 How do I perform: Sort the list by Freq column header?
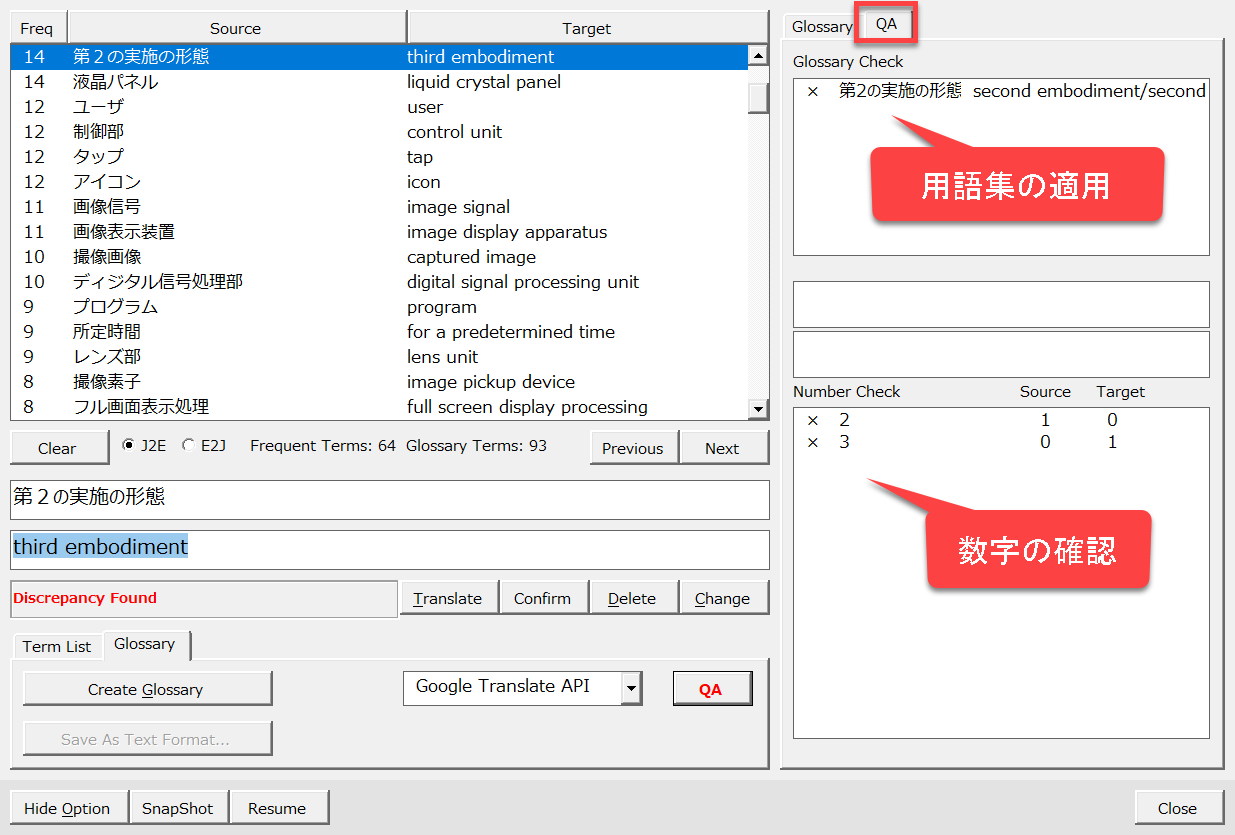tap(37, 28)
